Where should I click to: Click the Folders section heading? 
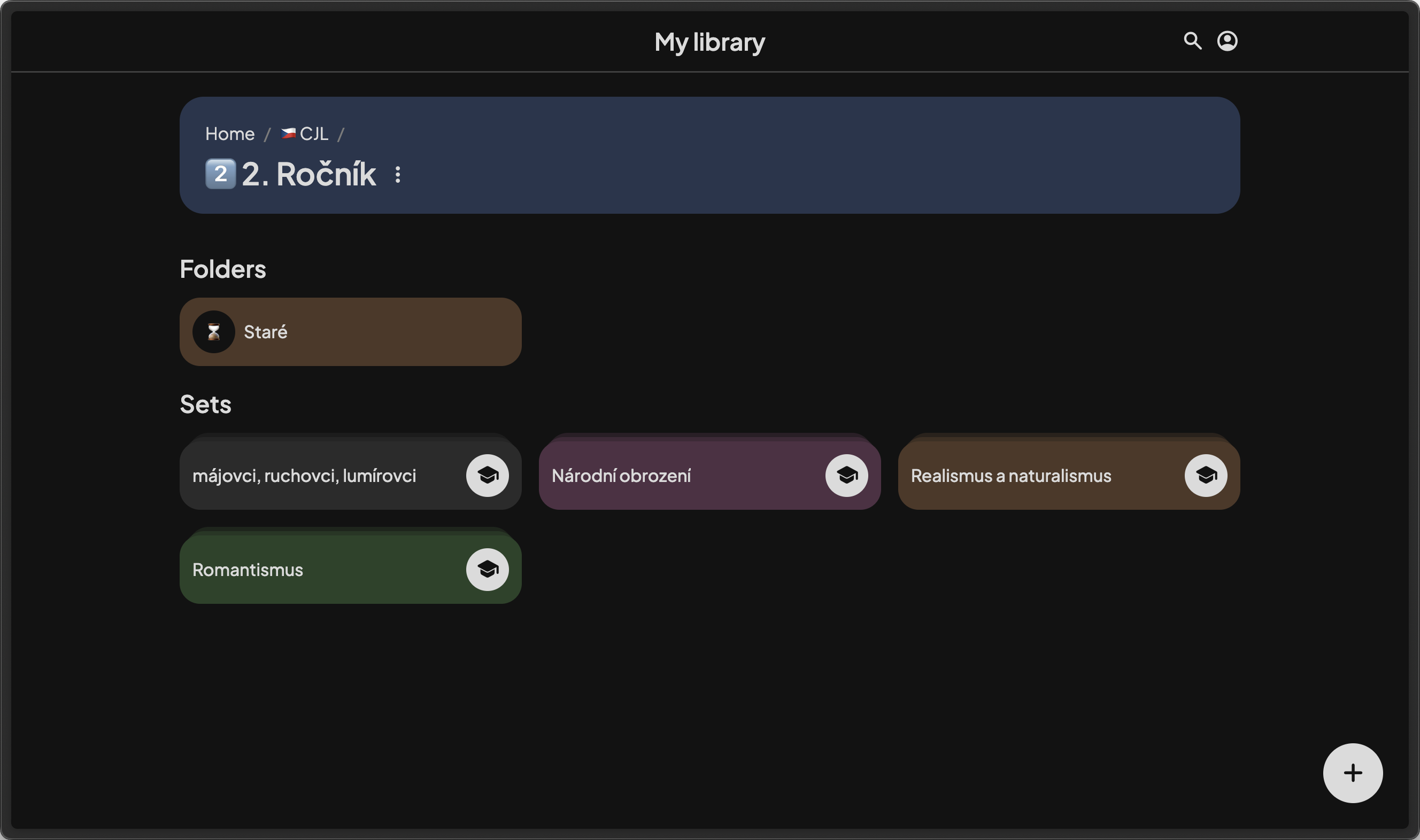tap(222, 269)
